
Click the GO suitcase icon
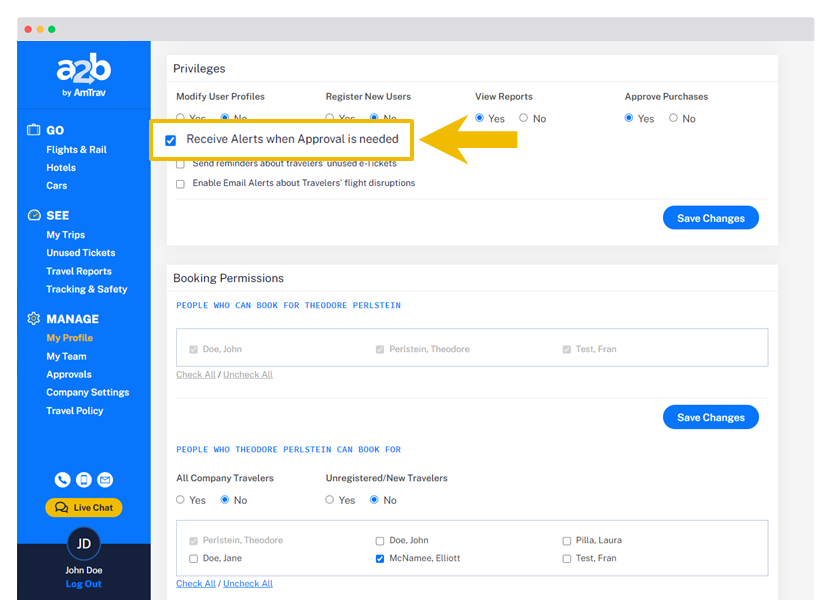click(x=34, y=130)
